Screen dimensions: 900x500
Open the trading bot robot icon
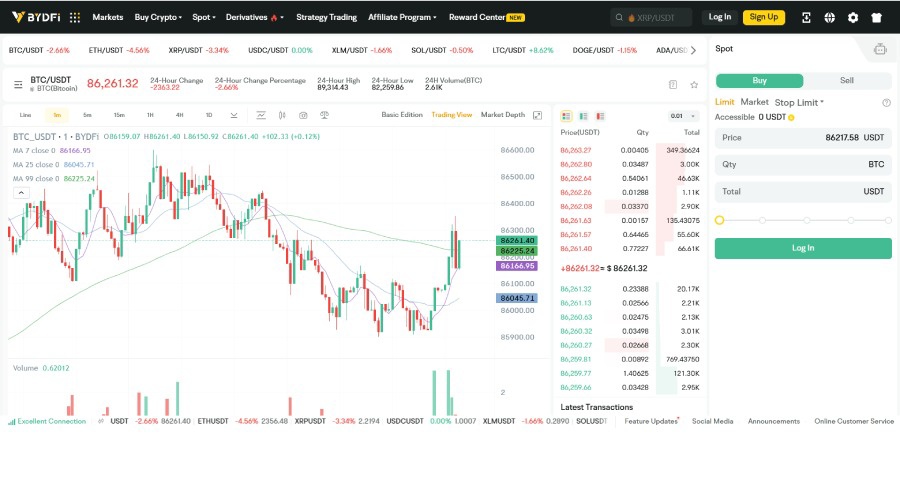tap(880, 49)
